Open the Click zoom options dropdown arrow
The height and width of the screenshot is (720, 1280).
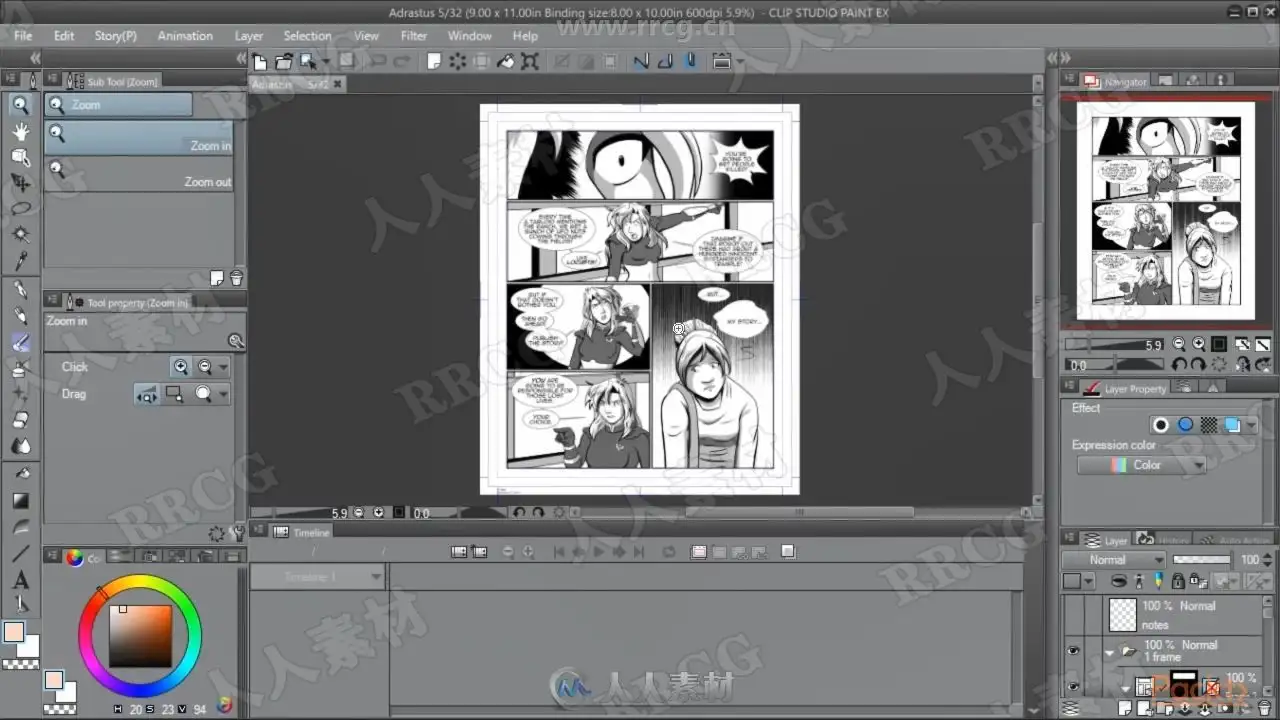pyautogui.click(x=223, y=367)
